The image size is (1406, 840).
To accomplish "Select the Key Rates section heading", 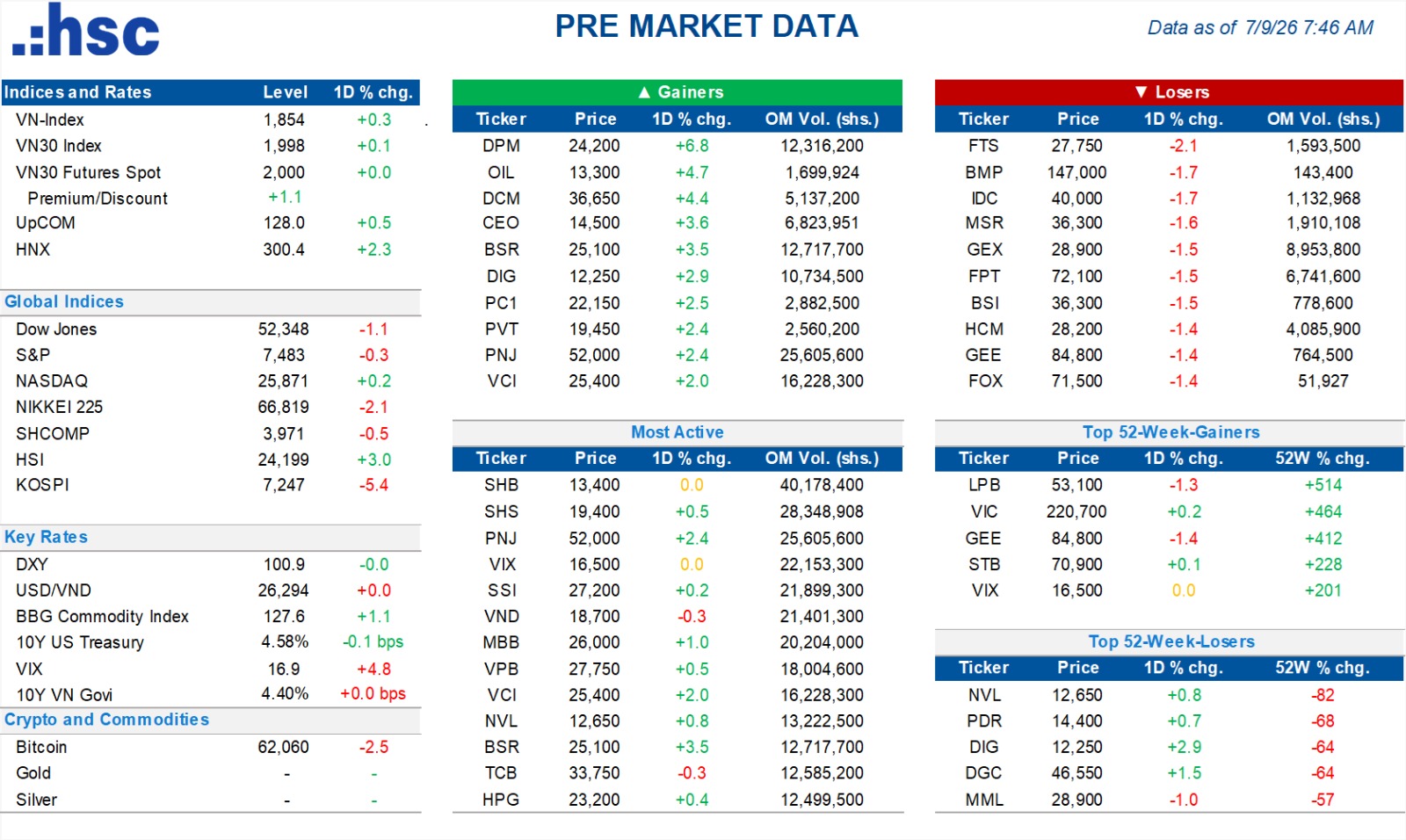I will pos(46,537).
